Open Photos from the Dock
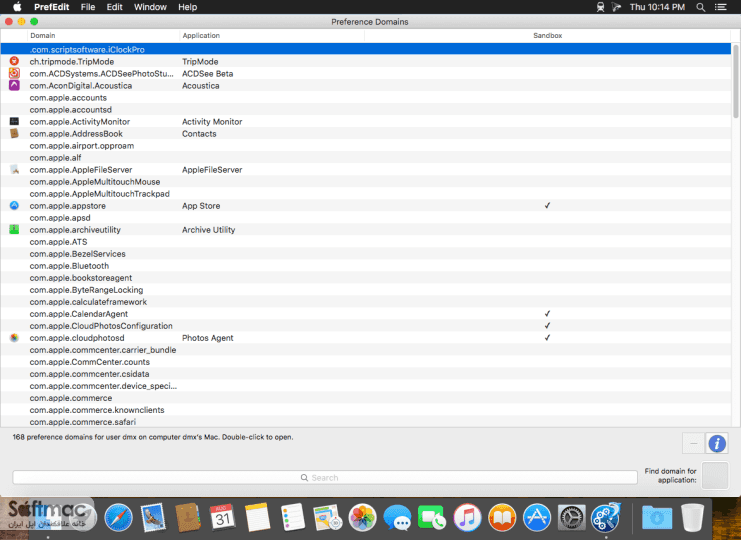This screenshot has height=540, width=741. click(362, 517)
